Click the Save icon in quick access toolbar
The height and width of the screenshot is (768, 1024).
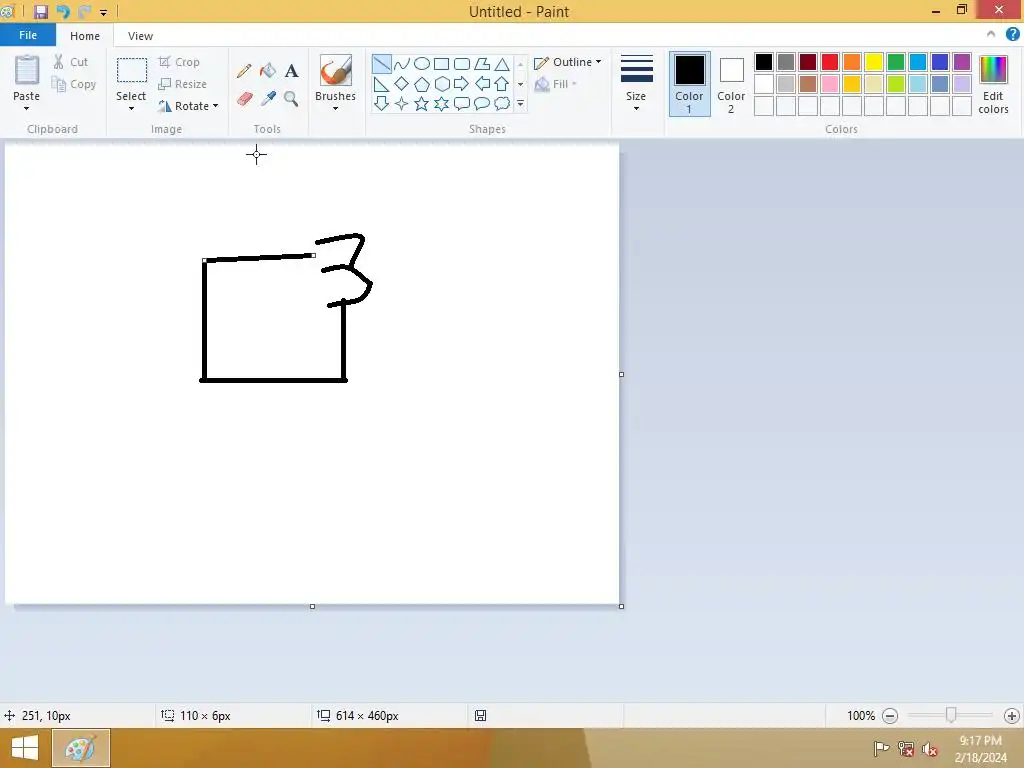coord(41,12)
